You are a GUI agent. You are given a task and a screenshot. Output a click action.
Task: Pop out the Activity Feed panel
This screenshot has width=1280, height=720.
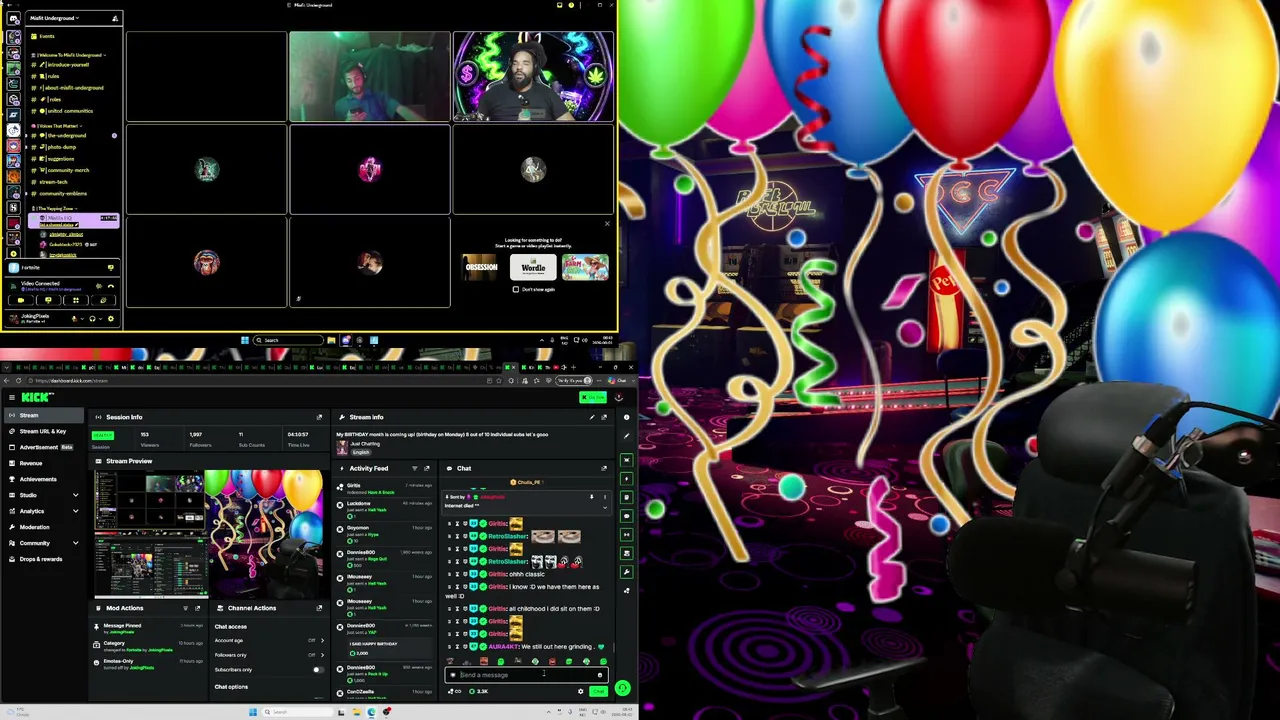point(427,468)
